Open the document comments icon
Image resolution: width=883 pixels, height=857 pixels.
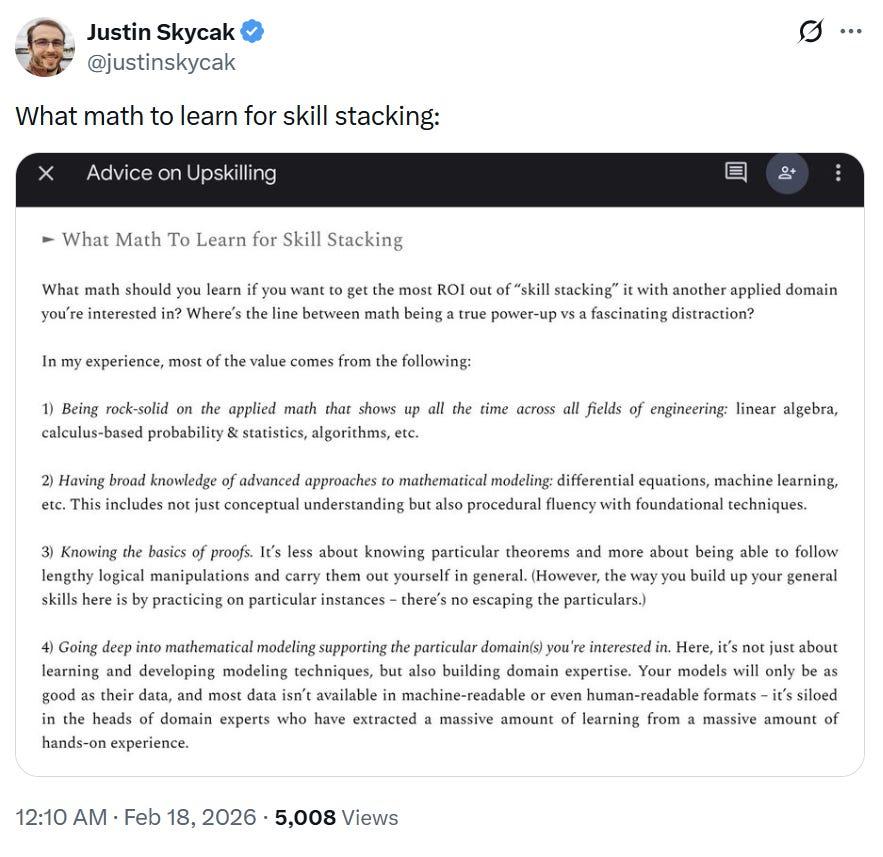coord(735,173)
